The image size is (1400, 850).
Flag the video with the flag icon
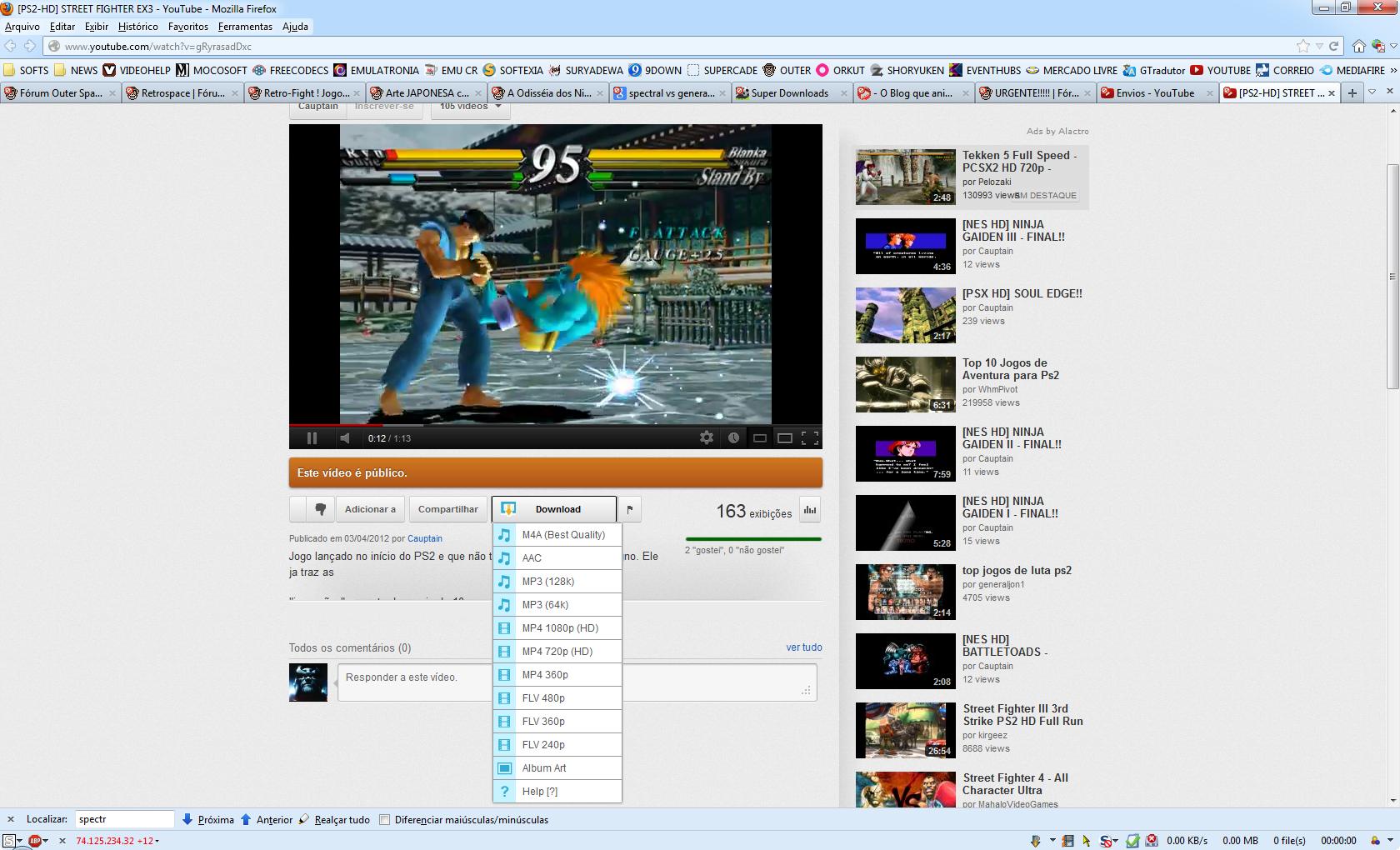pyautogui.click(x=630, y=509)
